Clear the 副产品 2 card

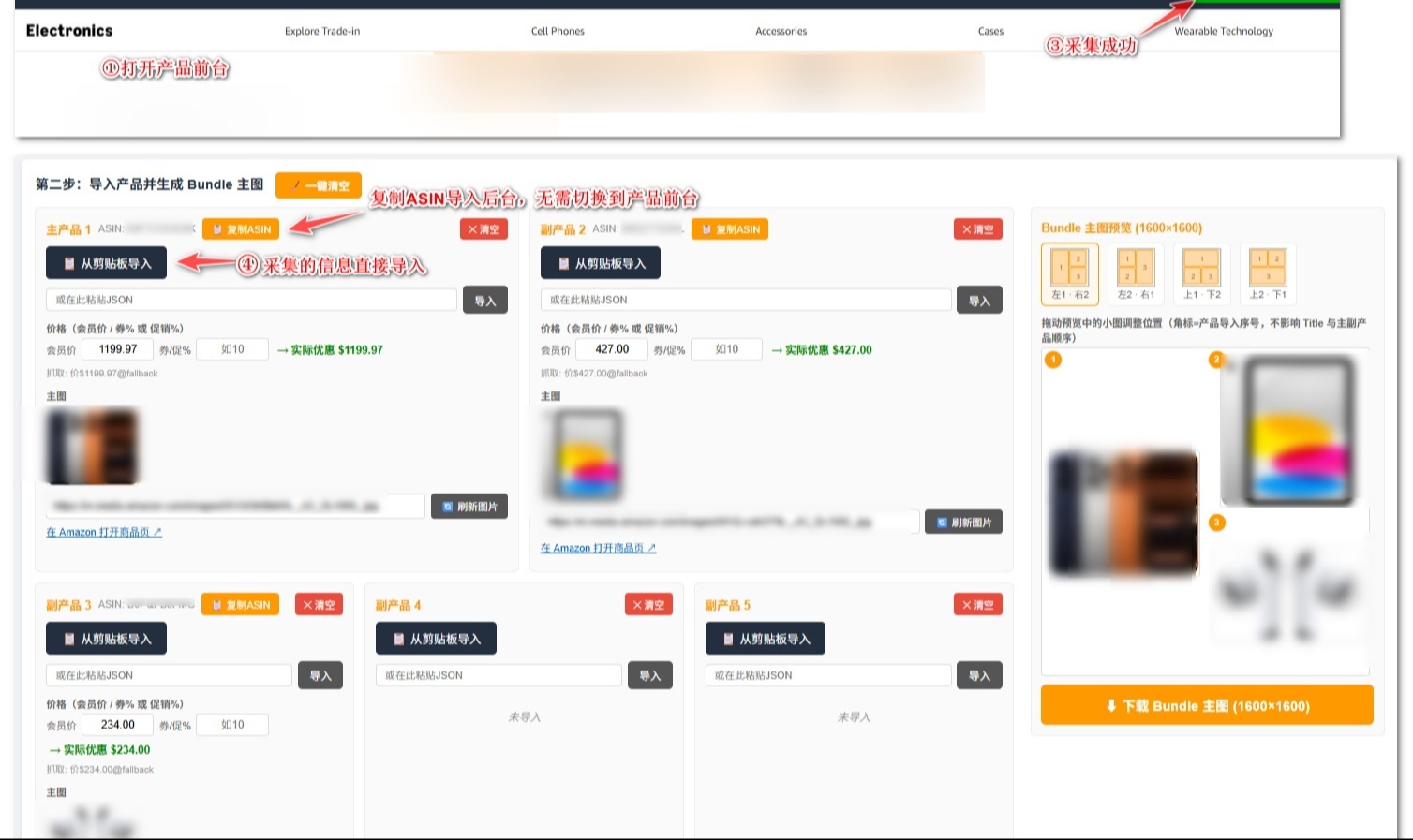tap(978, 229)
